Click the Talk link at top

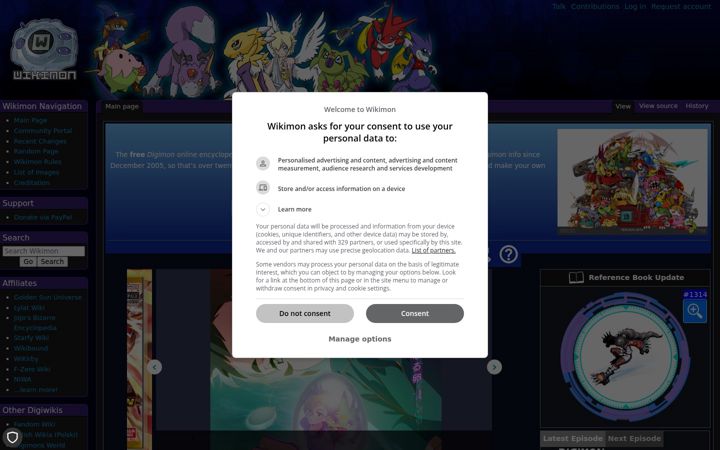[x=558, y=6]
